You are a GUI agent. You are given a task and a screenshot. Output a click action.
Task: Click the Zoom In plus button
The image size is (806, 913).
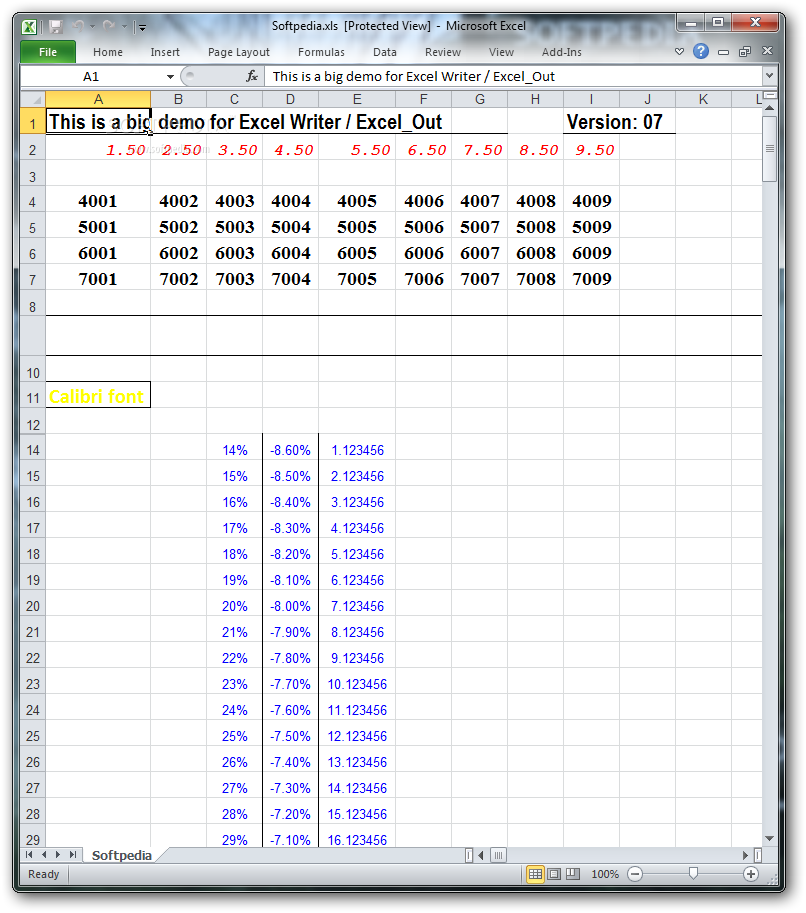tap(751, 874)
